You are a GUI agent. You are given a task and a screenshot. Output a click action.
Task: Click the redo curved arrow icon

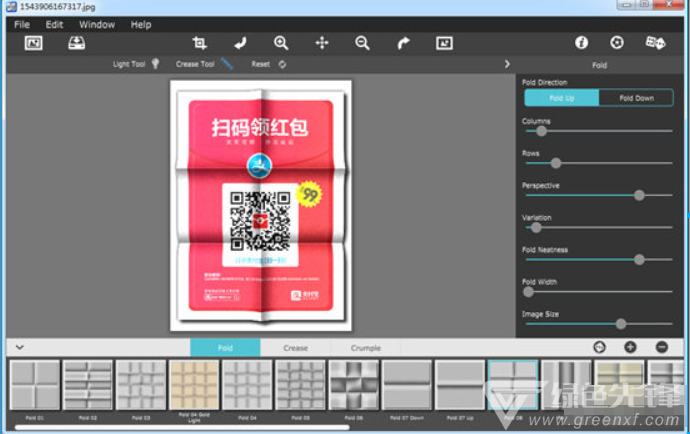click(x=403, y=43)
